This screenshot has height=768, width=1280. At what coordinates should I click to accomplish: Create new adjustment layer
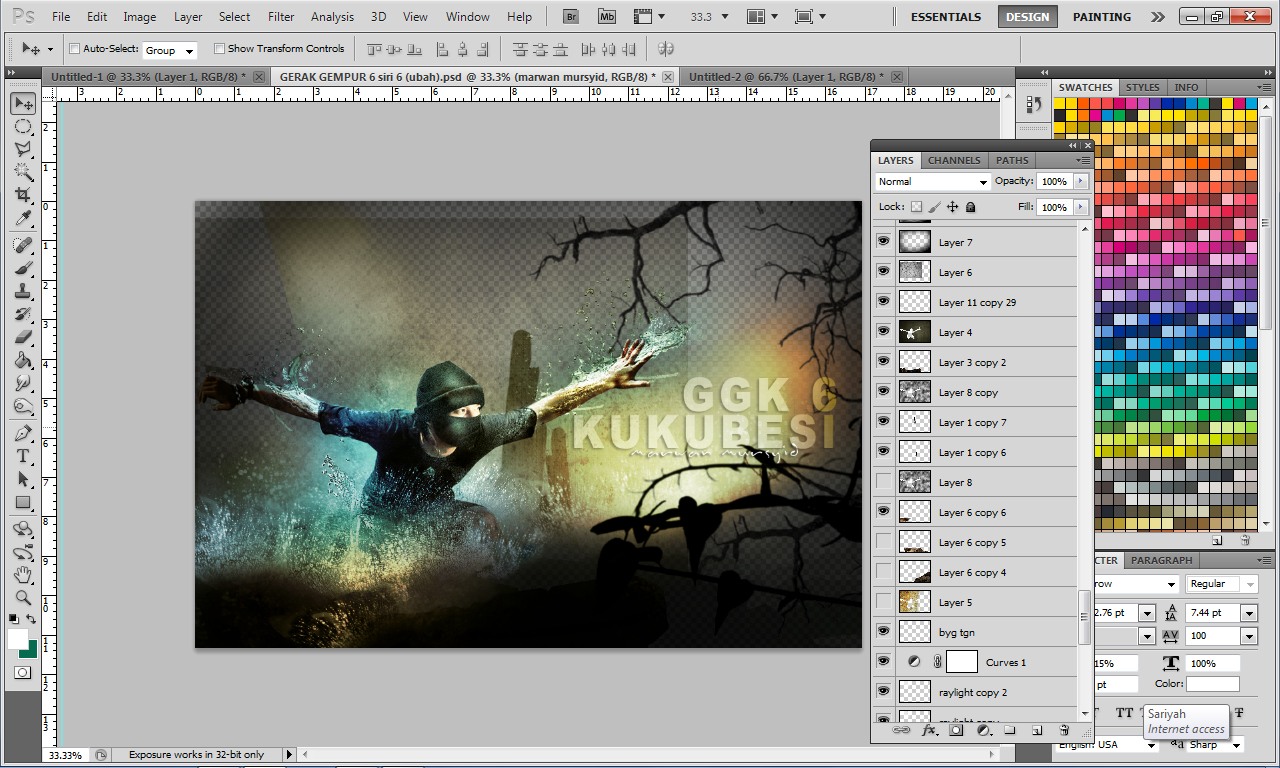[983, 731]
